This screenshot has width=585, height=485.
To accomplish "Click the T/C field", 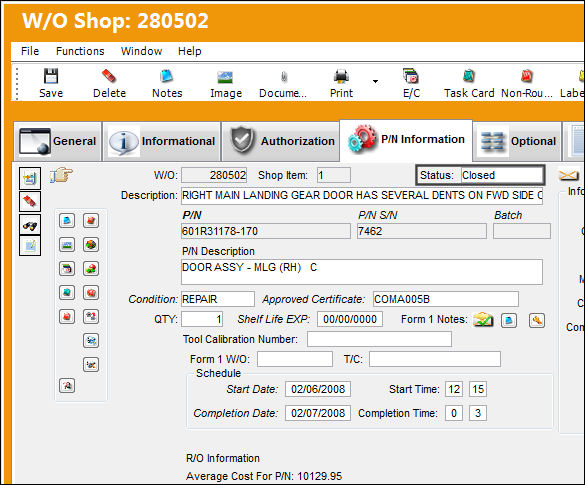I will click(x=435, y=359).
